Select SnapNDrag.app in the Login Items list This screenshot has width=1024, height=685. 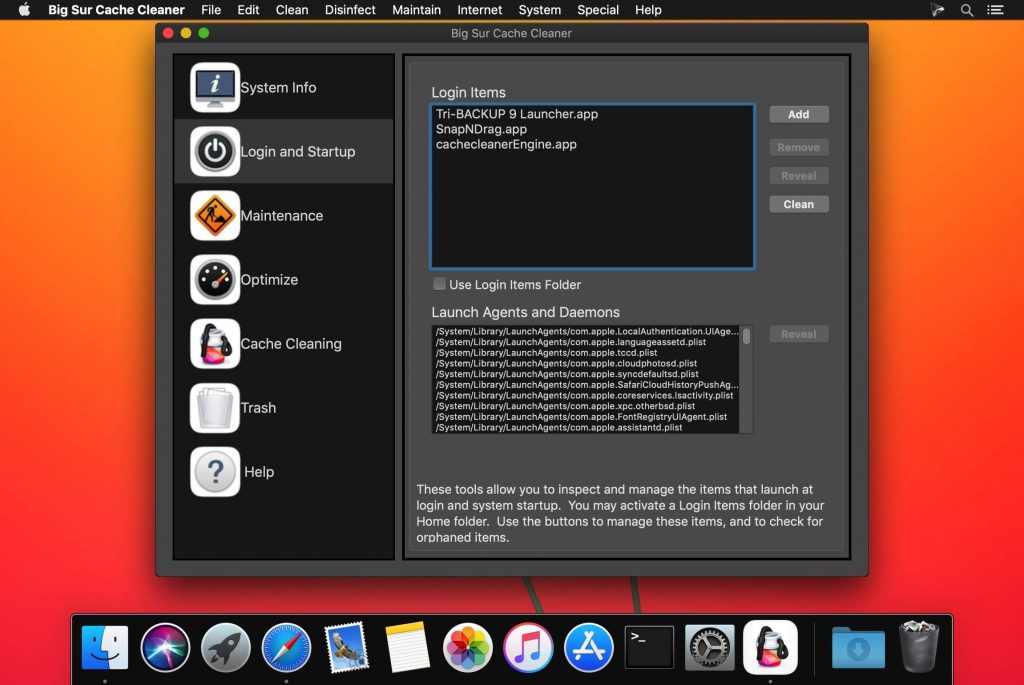(481, 129)
